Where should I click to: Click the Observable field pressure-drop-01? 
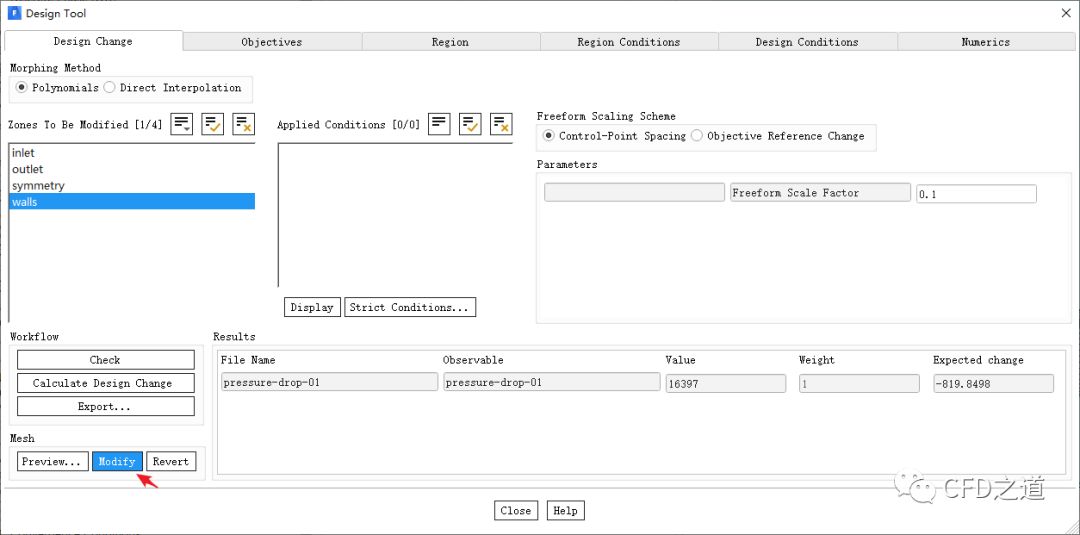pyautogui.click(x=552, y=384)
